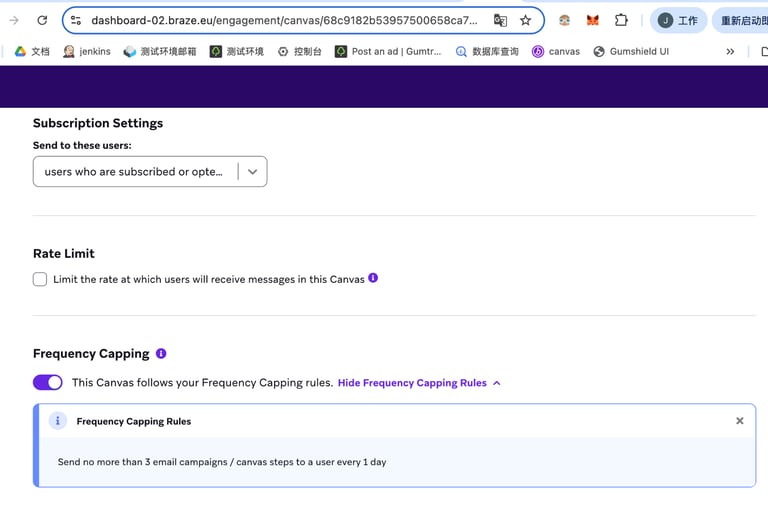Show the hidden bookmarks overflow chevron
This screenshot has height=514, width=768.
(730, 51)
